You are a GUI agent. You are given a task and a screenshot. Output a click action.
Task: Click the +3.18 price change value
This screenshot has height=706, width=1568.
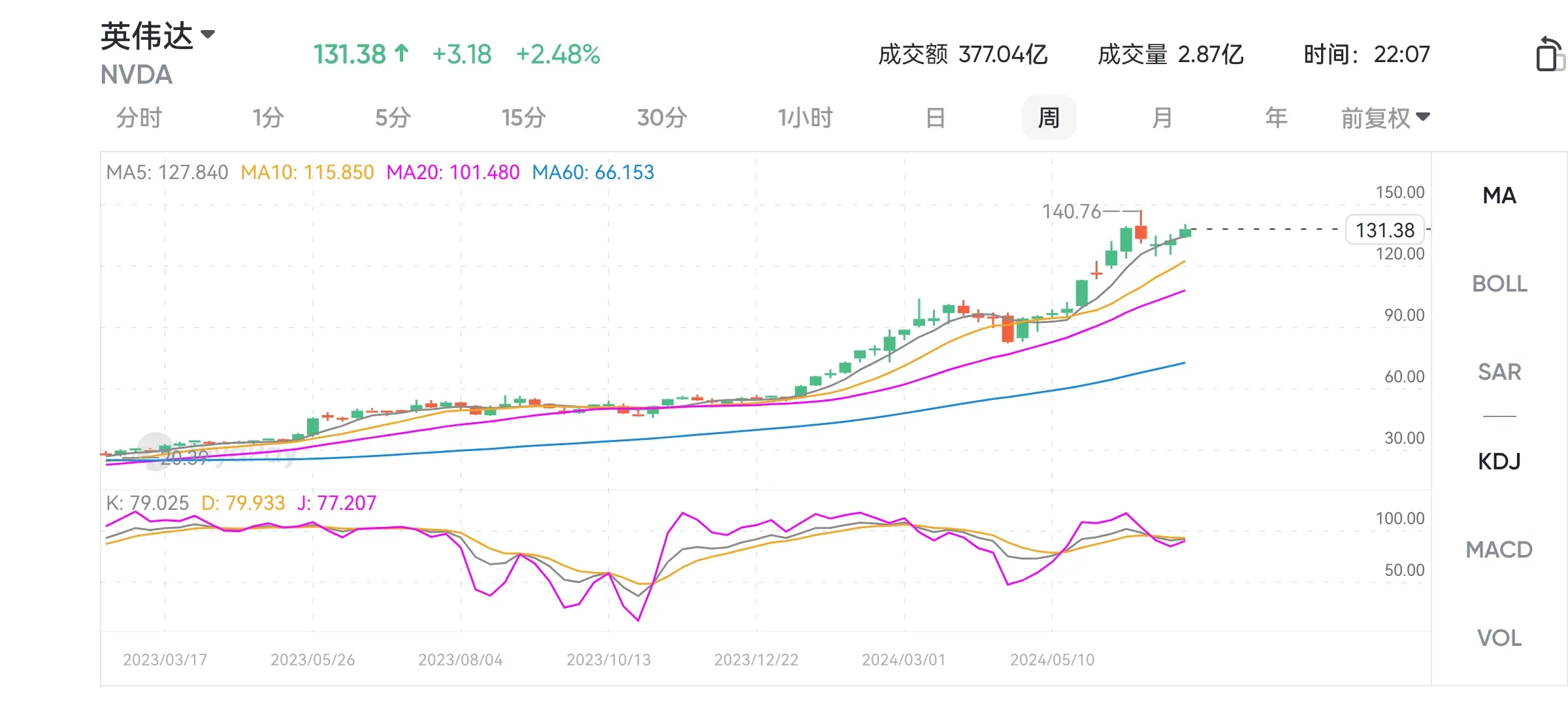pos(461,54)
